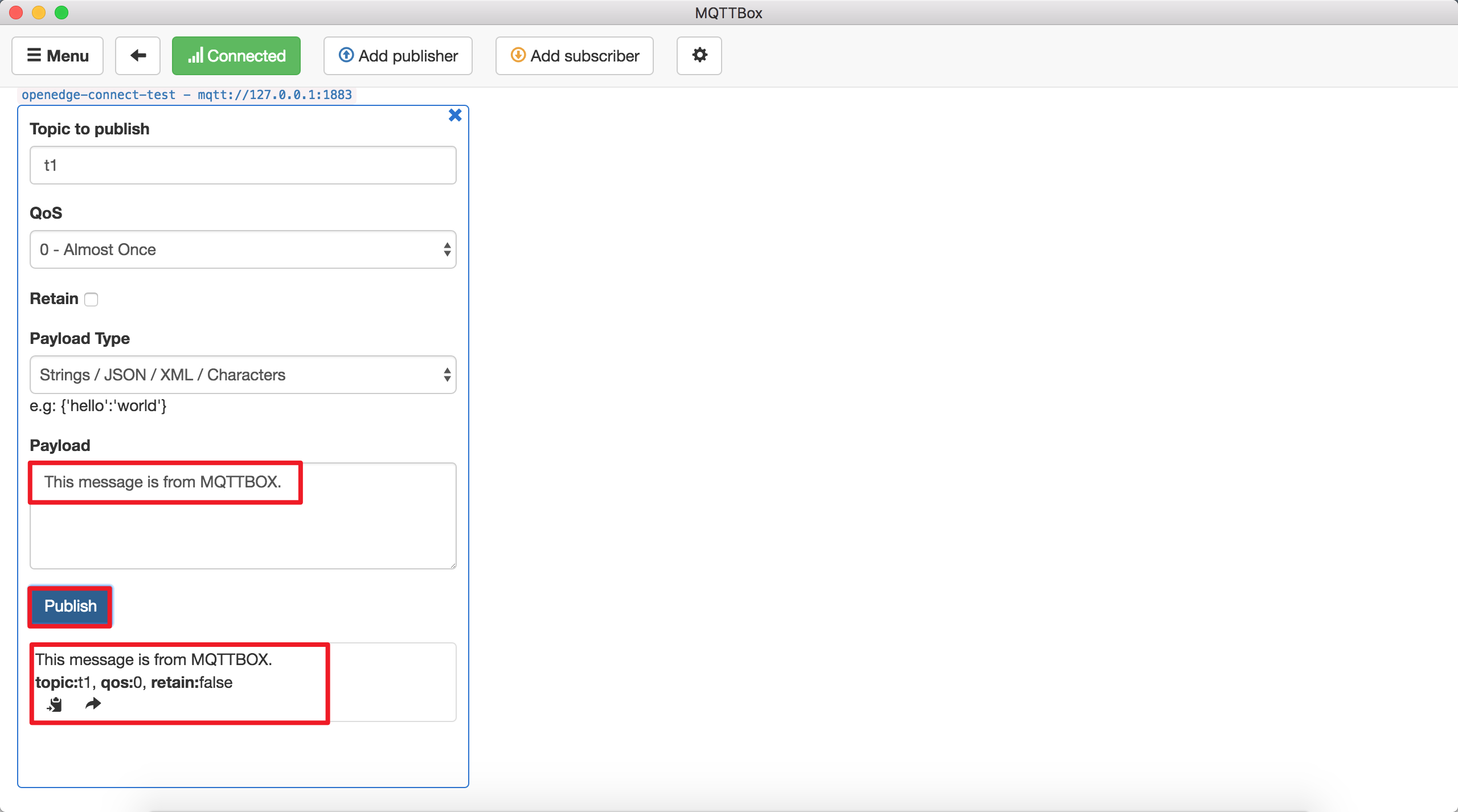Expand the QoS level dropdown

pyautogui.click(x=244, y=249)
